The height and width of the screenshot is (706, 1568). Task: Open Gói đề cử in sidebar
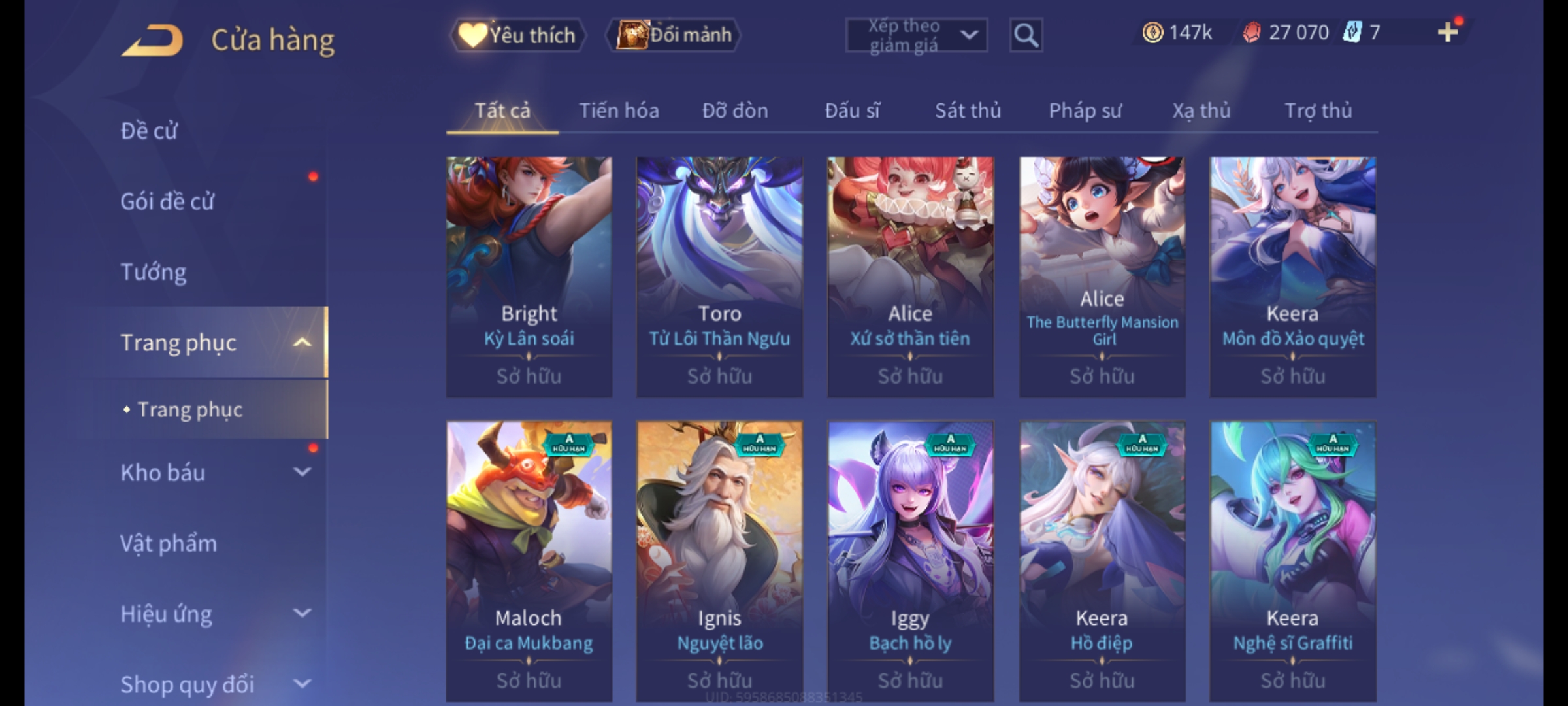pos(167,201)
